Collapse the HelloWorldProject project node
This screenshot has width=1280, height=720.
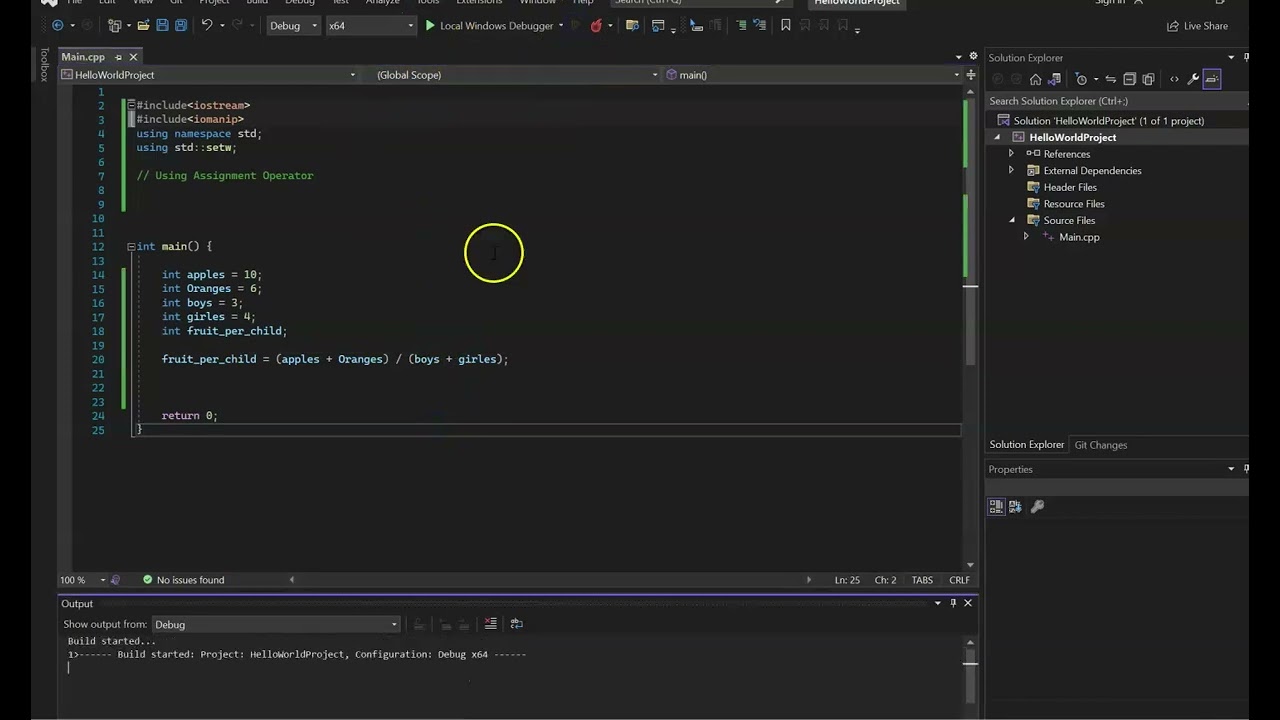(x=997, y=137)
